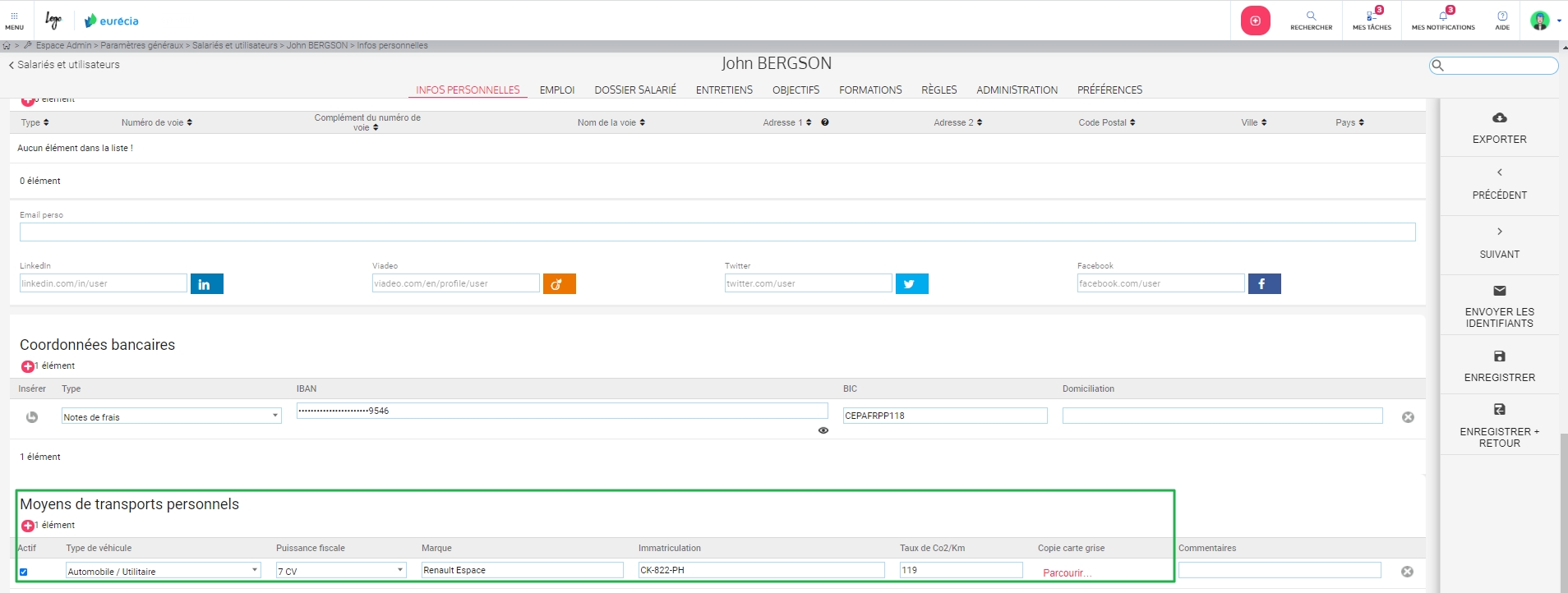1568x593 pixels.
Task: Uncheck the Actif vehicle checkbox
Action: [23, 572]
